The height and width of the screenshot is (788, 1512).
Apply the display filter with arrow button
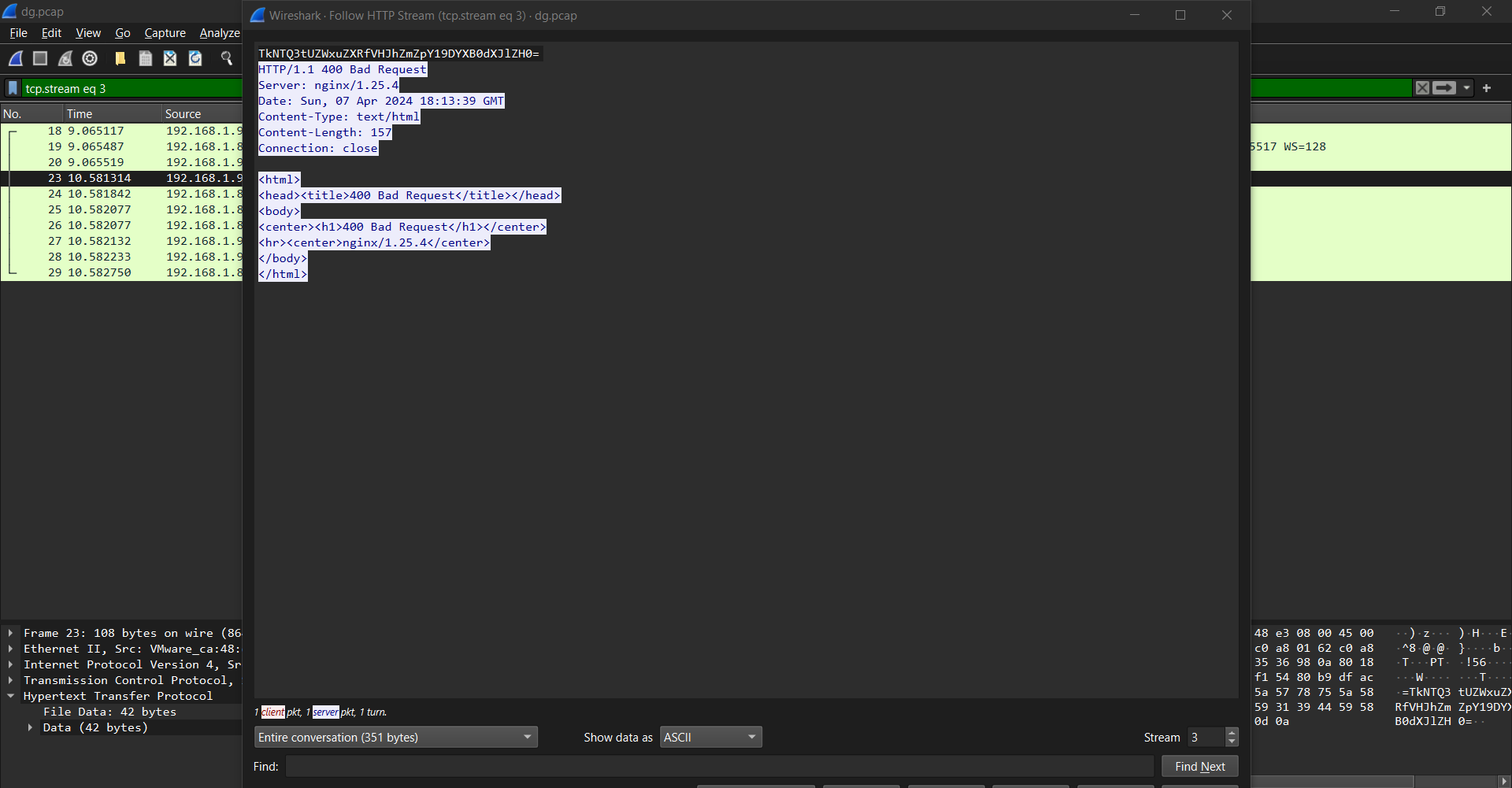pos(1444,88)
